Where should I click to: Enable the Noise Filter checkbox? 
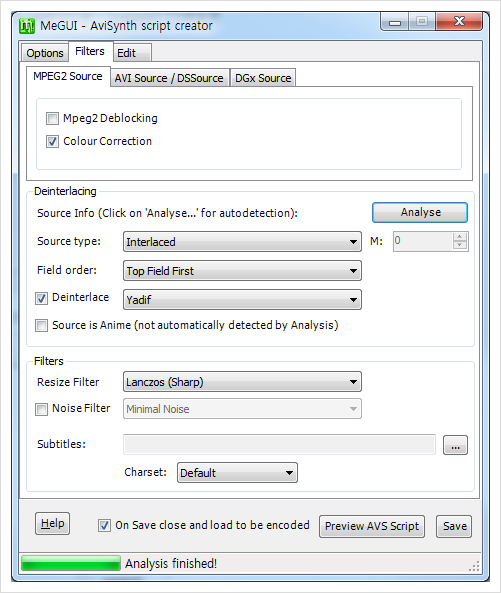(x=41, y=409)
